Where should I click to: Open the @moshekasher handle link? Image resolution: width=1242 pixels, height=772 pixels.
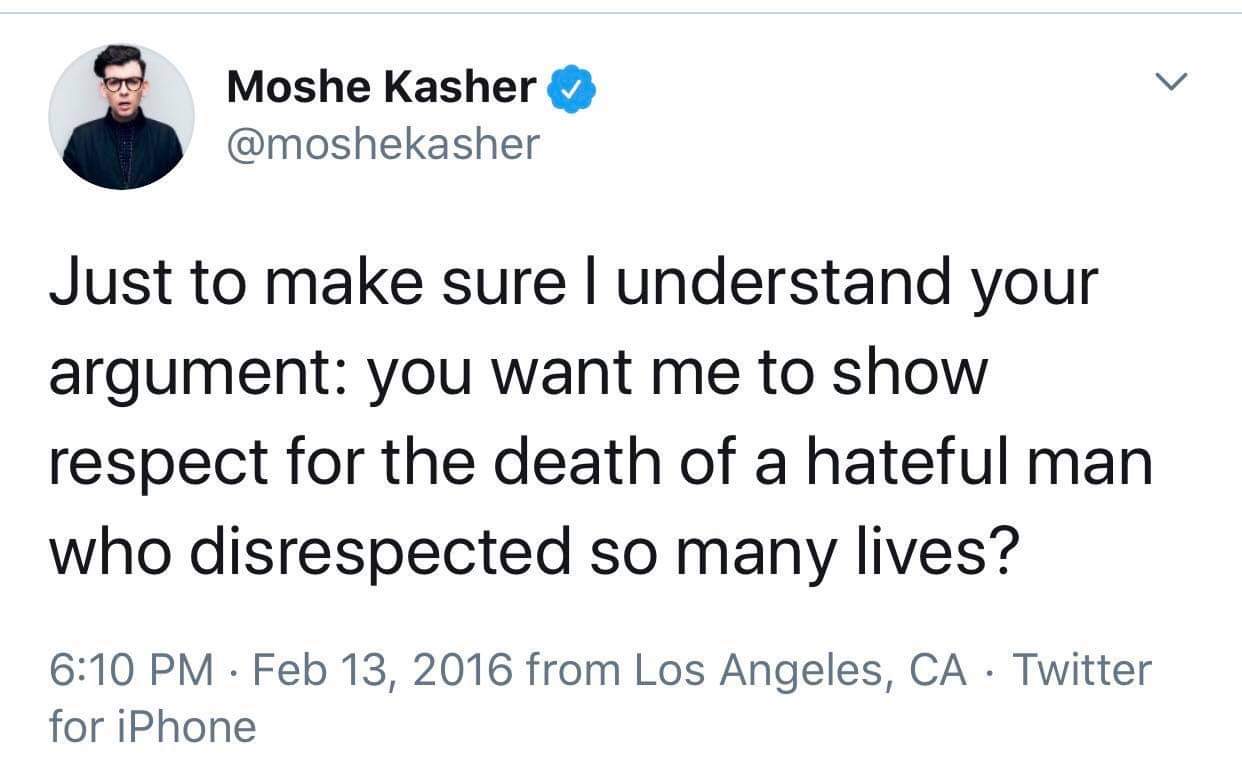click(383, 144)
